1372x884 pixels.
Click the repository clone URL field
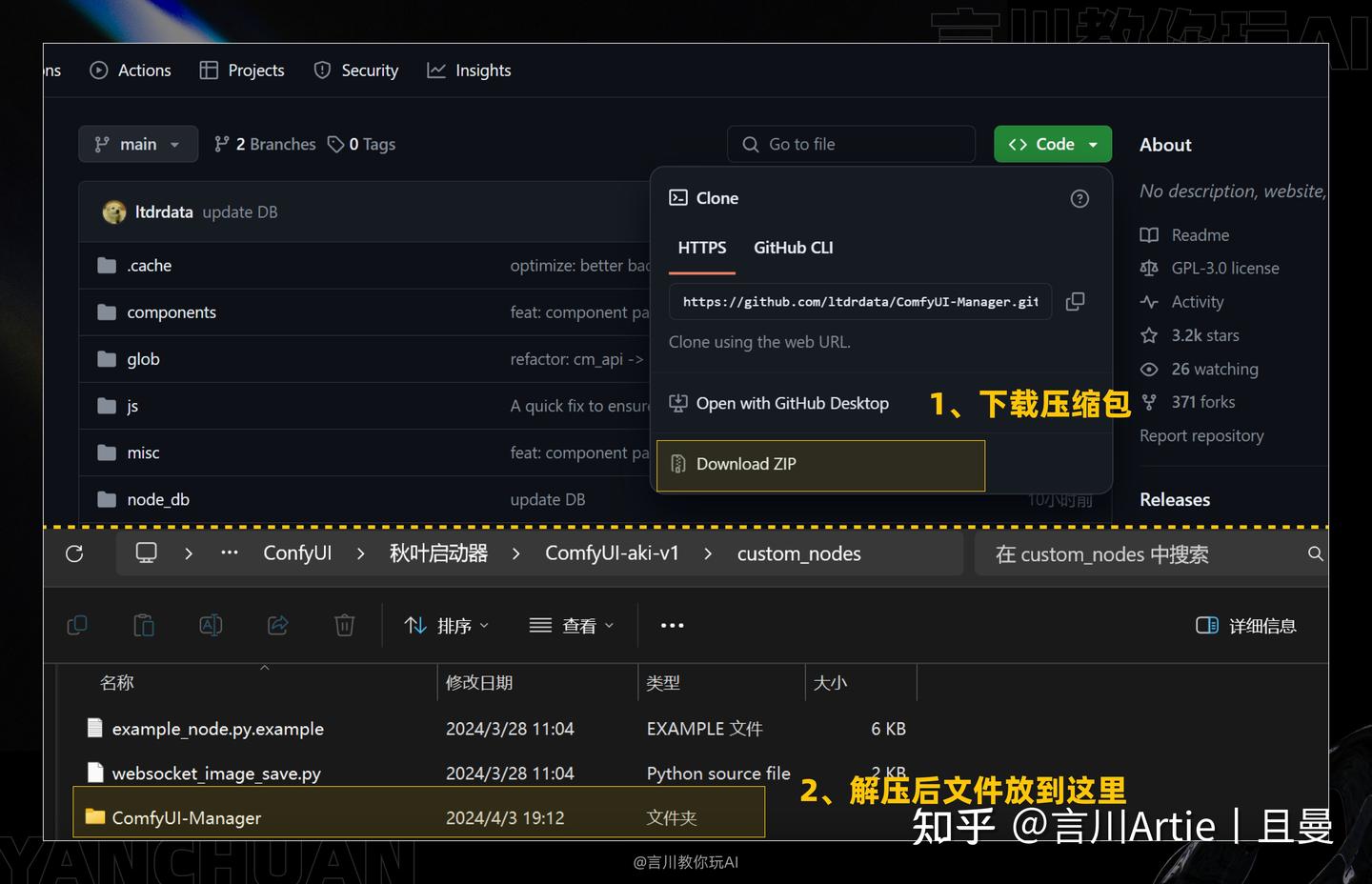[x=860, y=301]
